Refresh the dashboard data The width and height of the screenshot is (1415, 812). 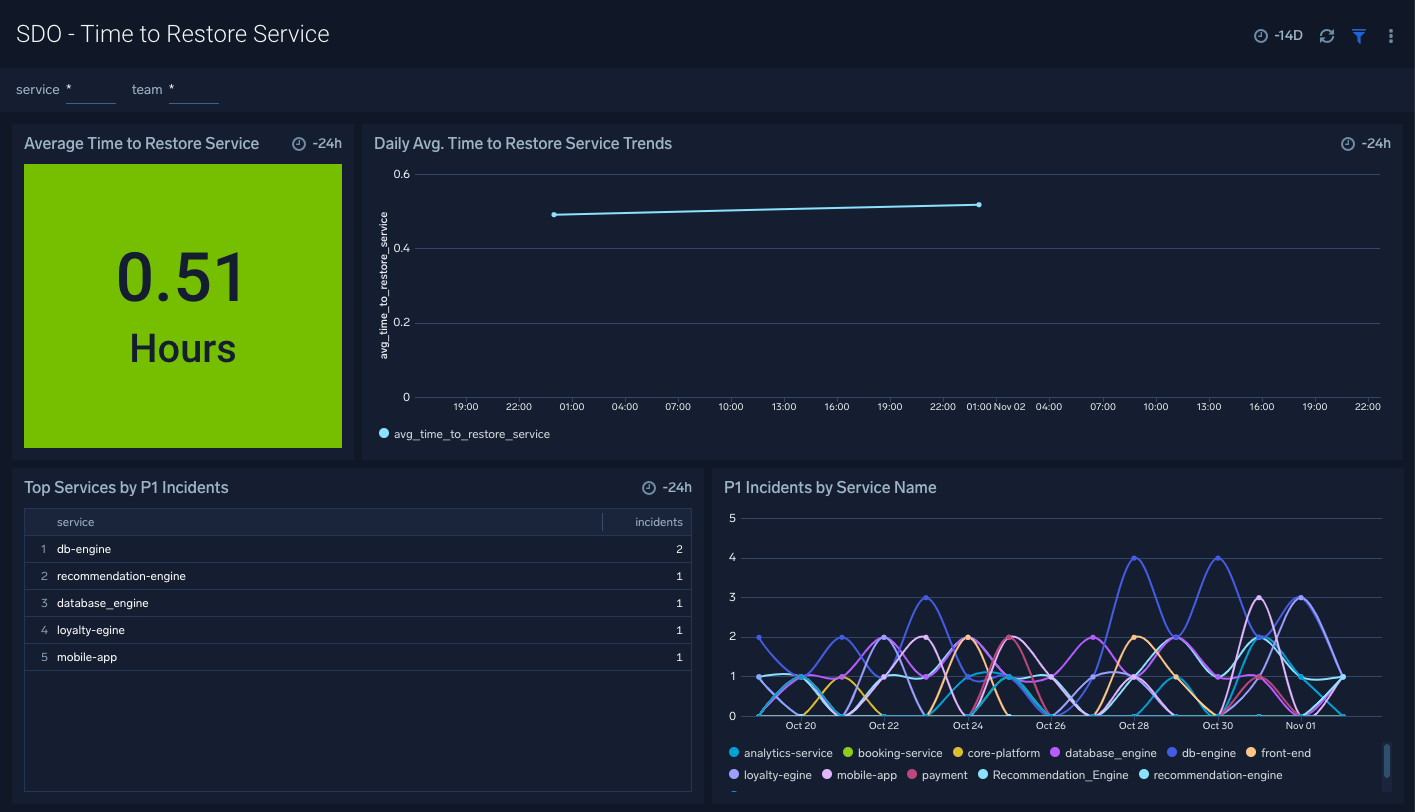point(1327,35)
